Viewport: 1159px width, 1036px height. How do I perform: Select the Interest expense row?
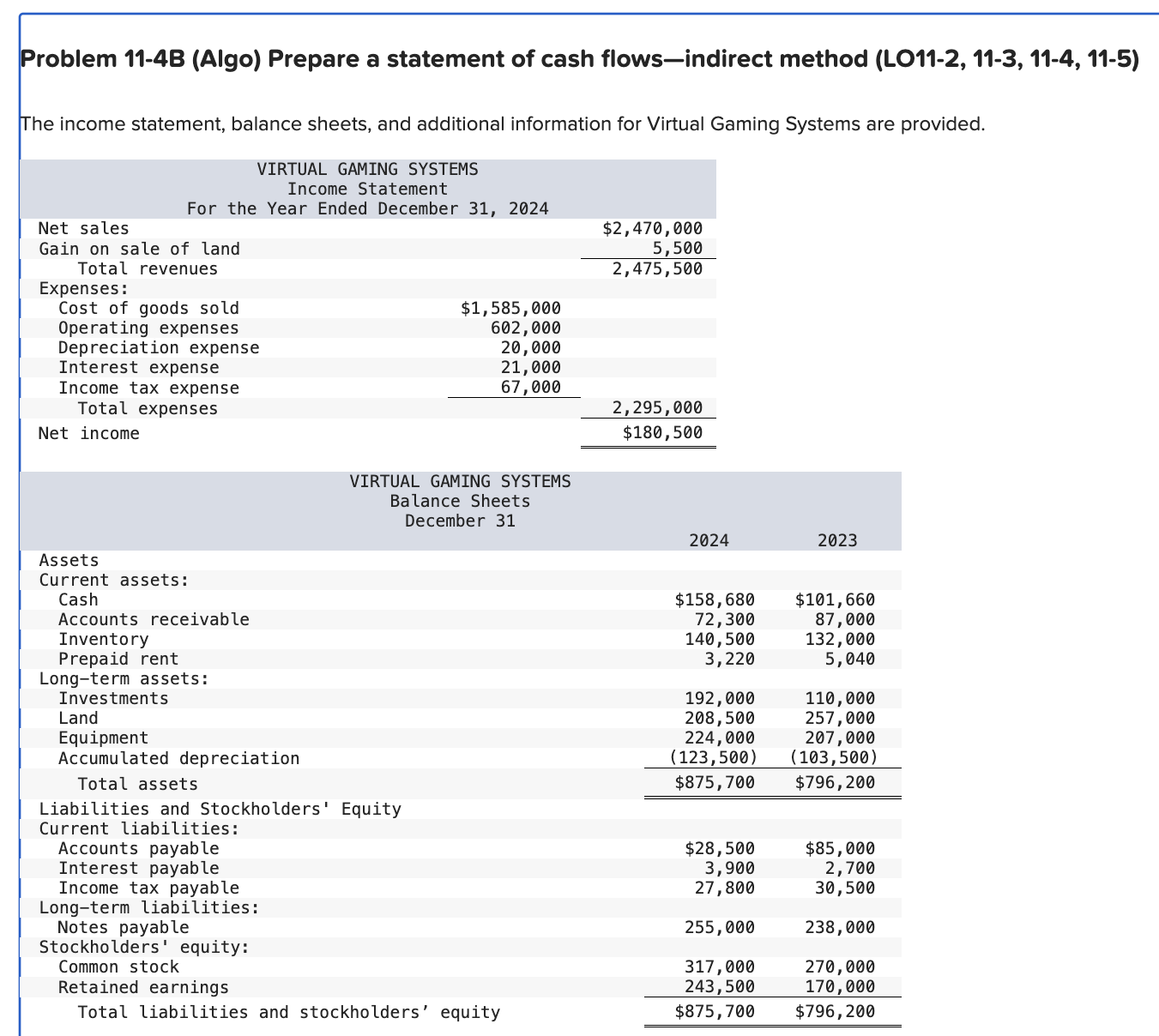pos(139,367)
